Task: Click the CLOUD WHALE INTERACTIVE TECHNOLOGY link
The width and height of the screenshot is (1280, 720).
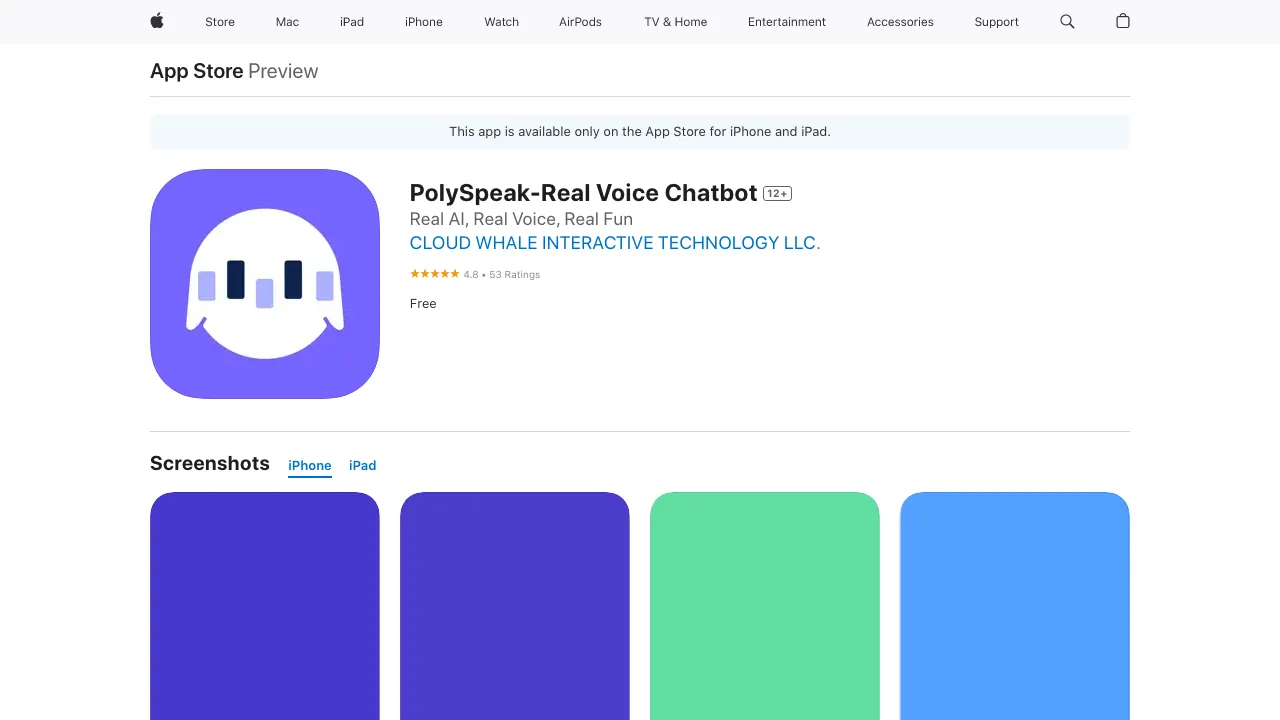Action: 614,243
